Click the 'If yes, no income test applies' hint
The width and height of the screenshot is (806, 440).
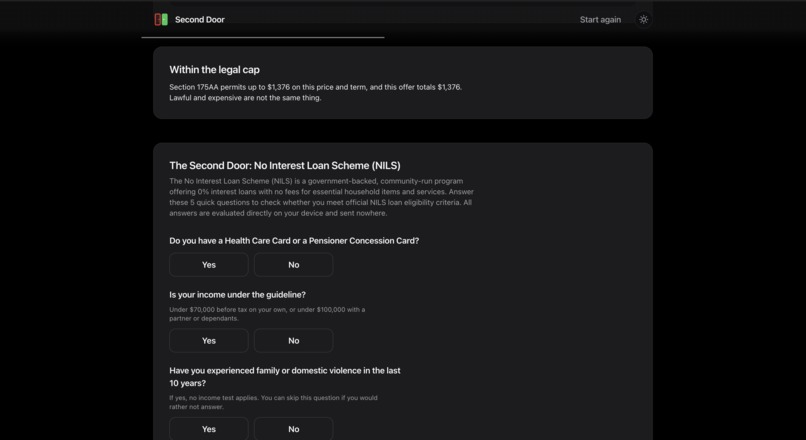coord(273,402)
